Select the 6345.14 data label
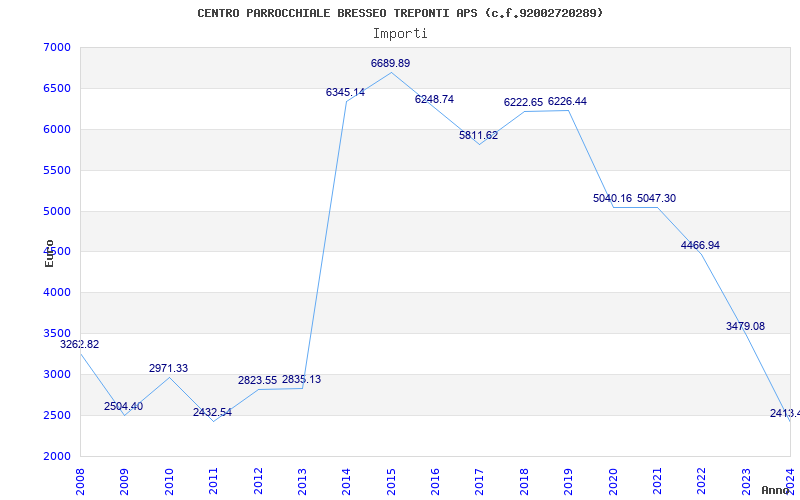Viewport: 800px width, 500px height. coord(345,92)
